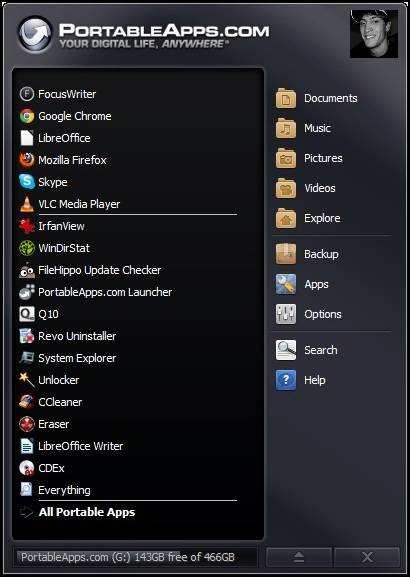The width and height of the screenshot is (410, 577).
Task: Open the Videos folder icon
Action: (286, 188)
